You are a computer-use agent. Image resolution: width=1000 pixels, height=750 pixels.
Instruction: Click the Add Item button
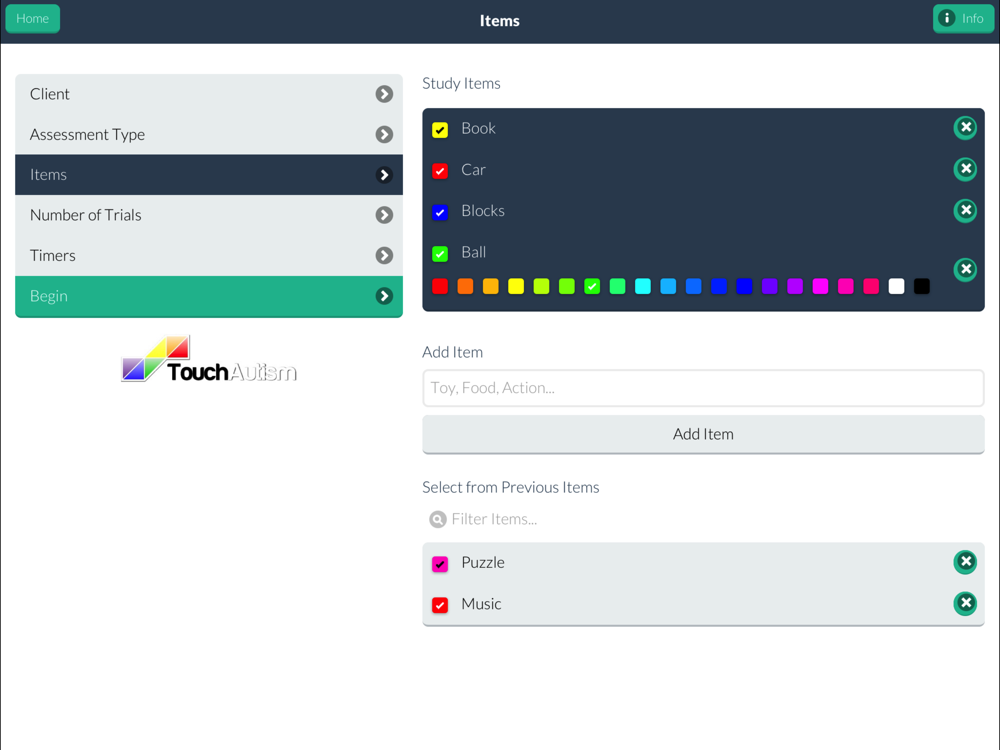703,434
